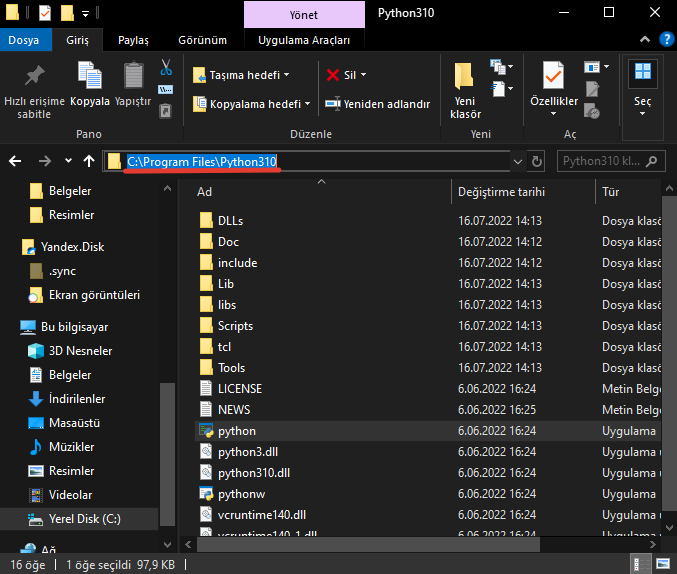Click the scissors cut icon

(166, 69)
